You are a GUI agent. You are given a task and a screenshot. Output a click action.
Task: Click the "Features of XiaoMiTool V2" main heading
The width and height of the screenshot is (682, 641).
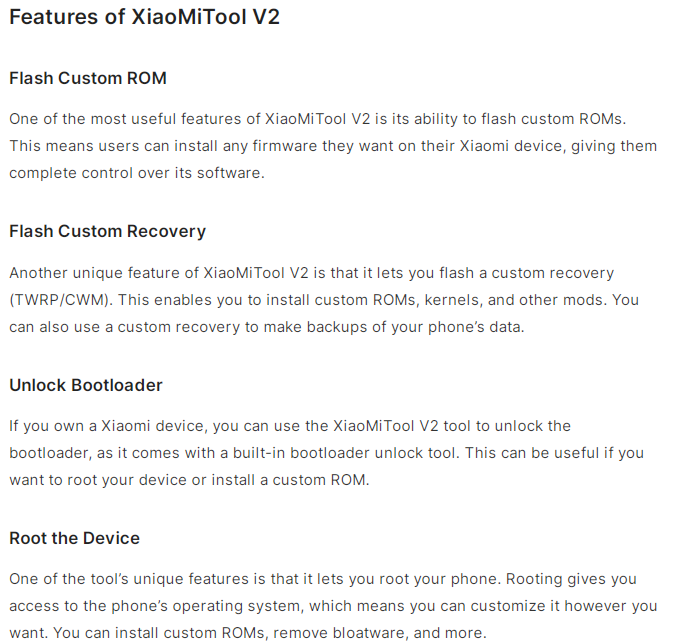coord(144,17)
